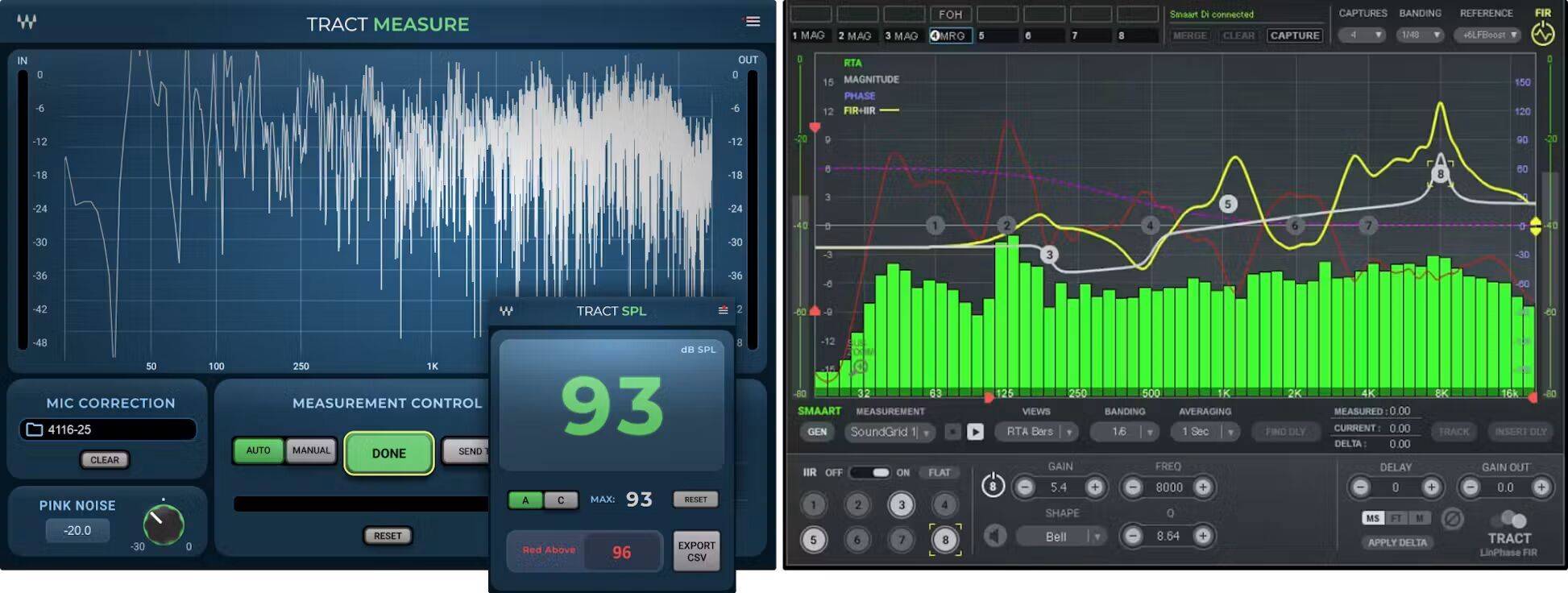Click the band solo speaker icon
This screenshot has width=1568, height=593.
(x=996, y=536)
